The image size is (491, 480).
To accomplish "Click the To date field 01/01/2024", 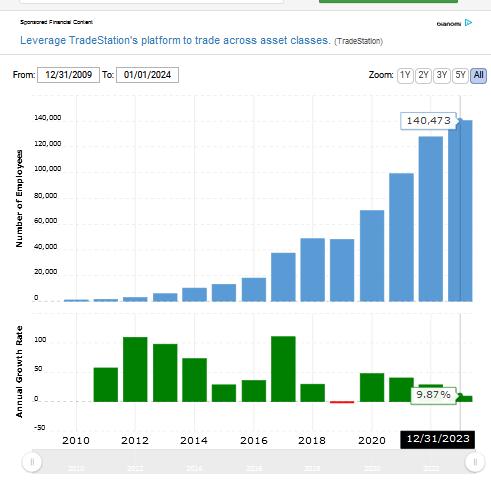I will point(147,75).
